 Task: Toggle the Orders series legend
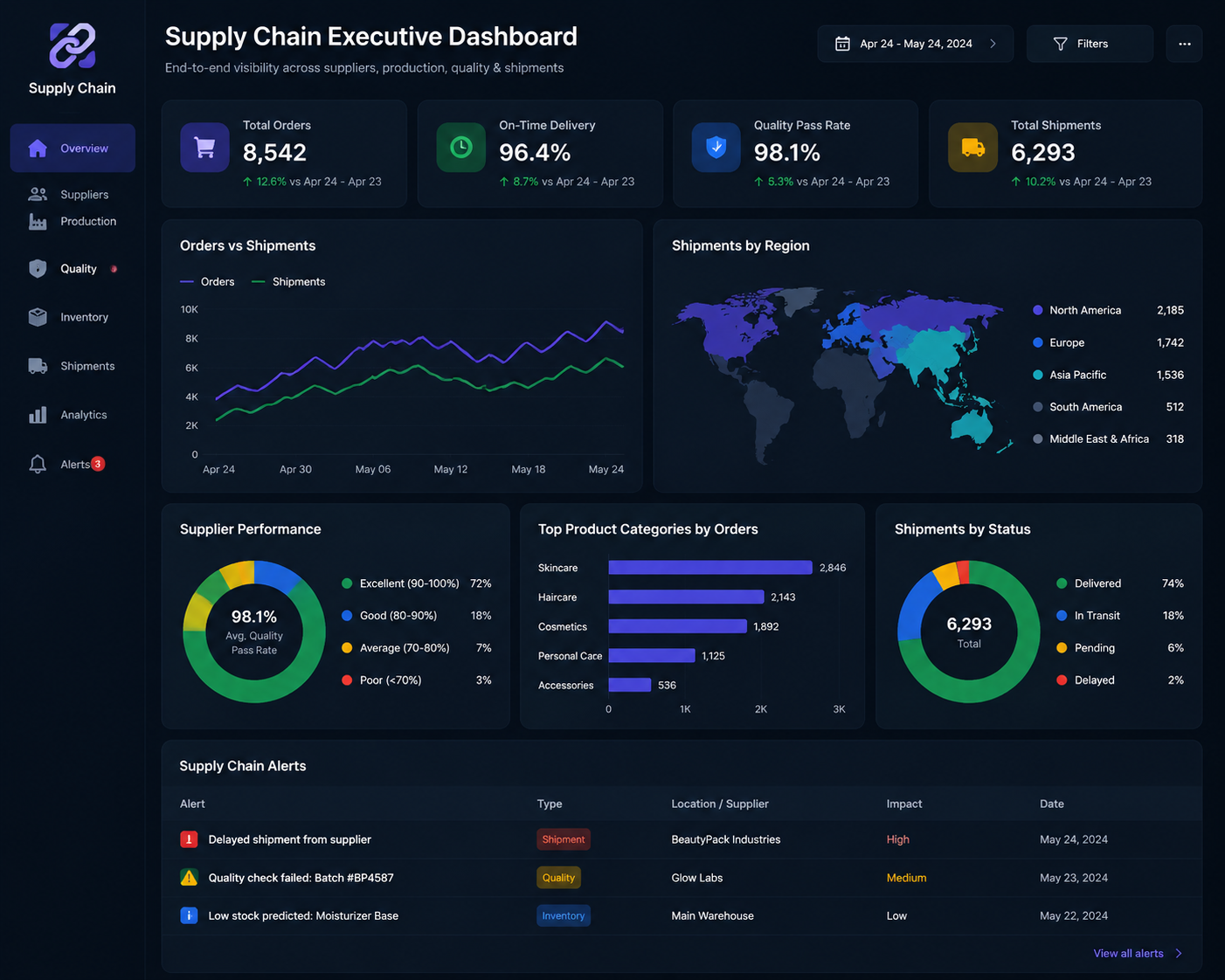click(x=207, y=282)
